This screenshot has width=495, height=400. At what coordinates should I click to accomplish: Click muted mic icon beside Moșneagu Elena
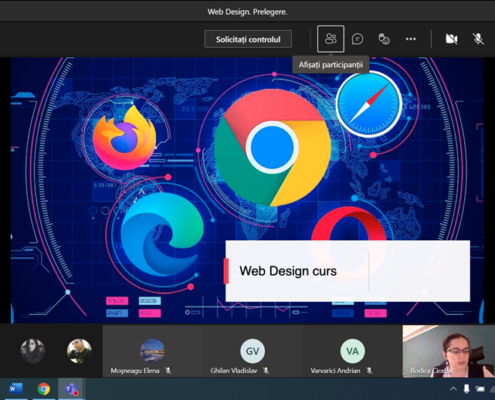(168, 370)
